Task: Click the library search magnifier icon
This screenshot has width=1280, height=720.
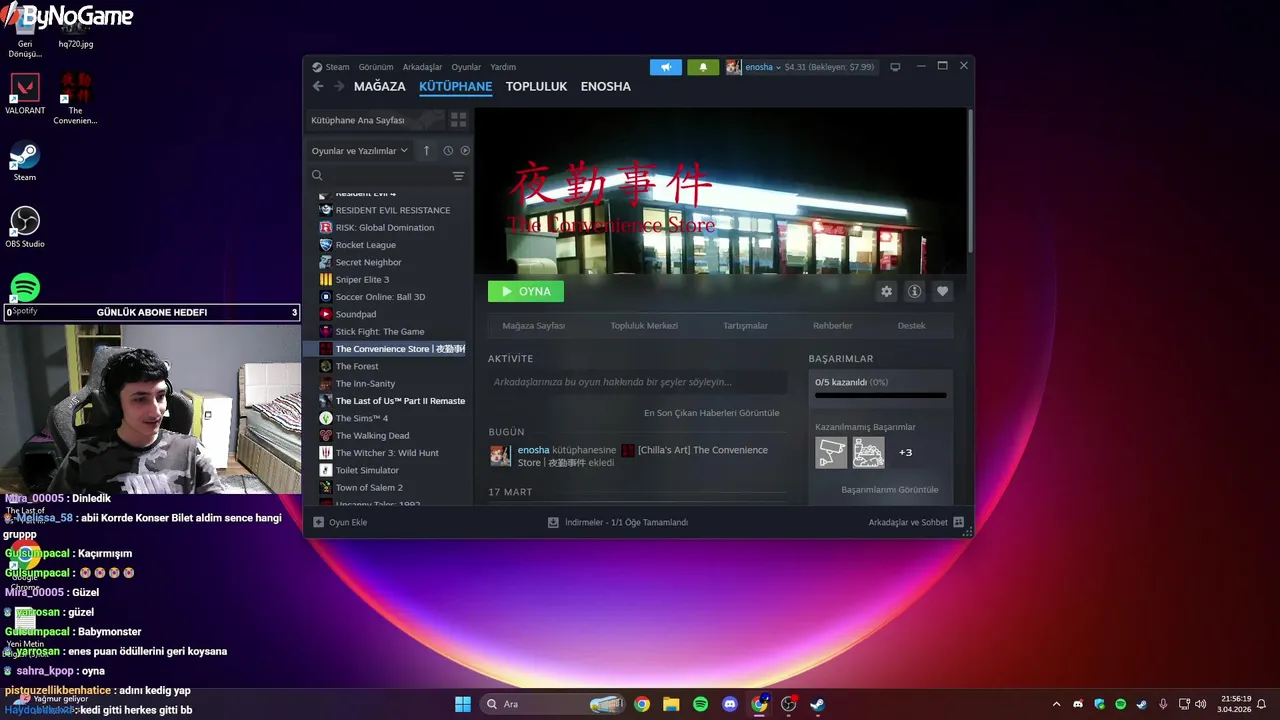Action: pos(317,176)
